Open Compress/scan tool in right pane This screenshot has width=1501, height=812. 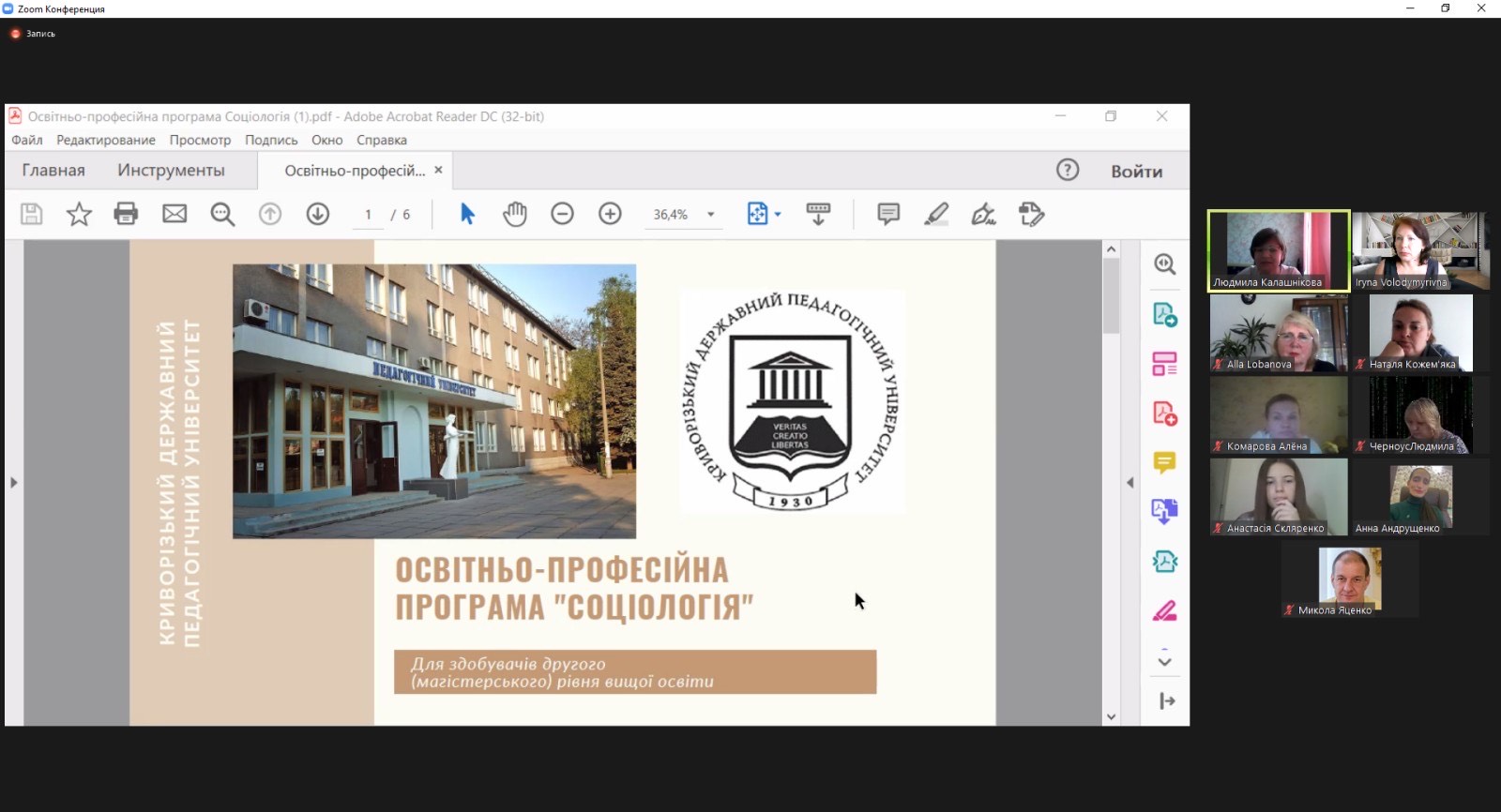(1165, 562)
